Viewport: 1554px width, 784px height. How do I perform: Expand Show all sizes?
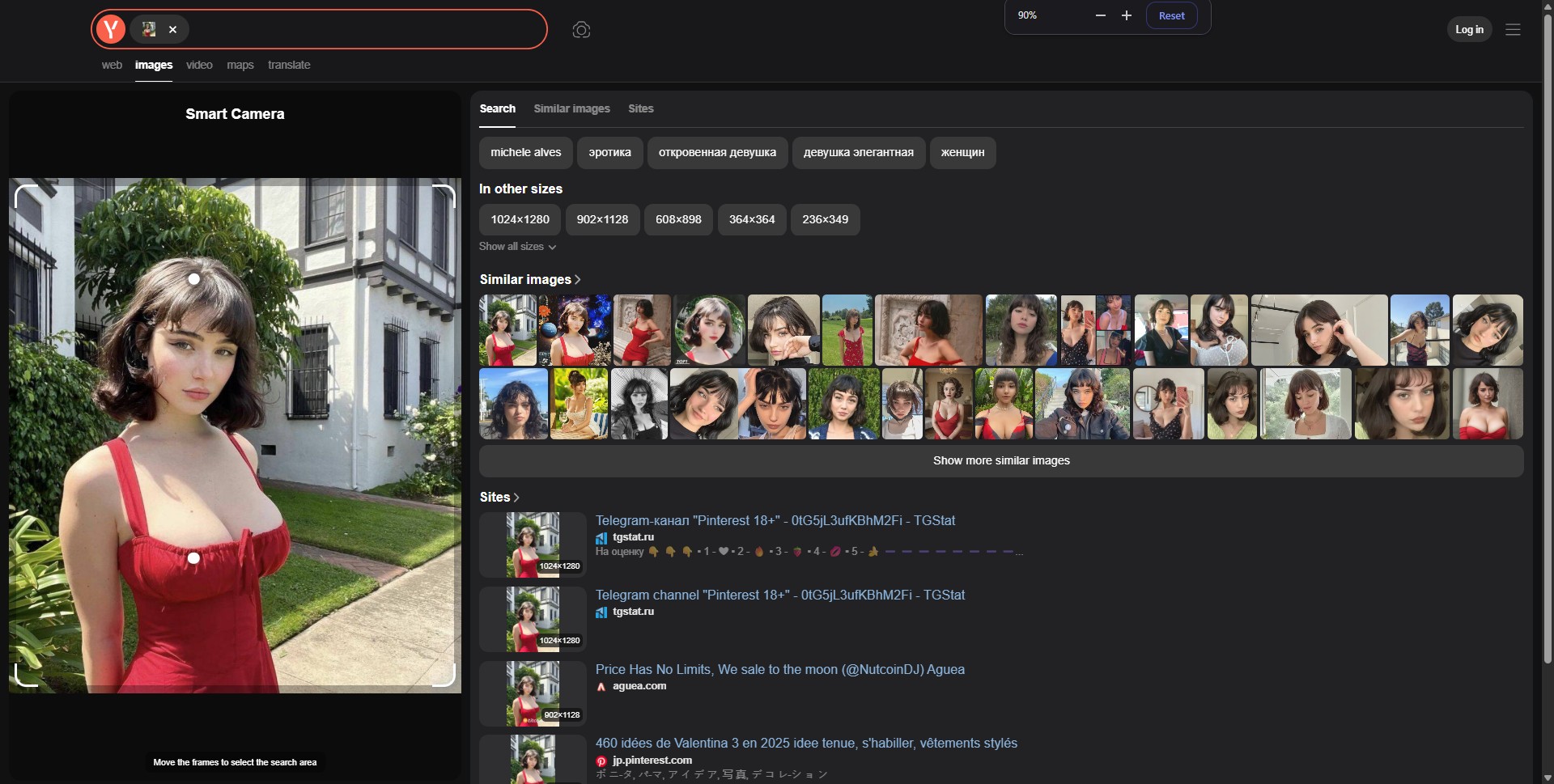[x=517, y=246]
